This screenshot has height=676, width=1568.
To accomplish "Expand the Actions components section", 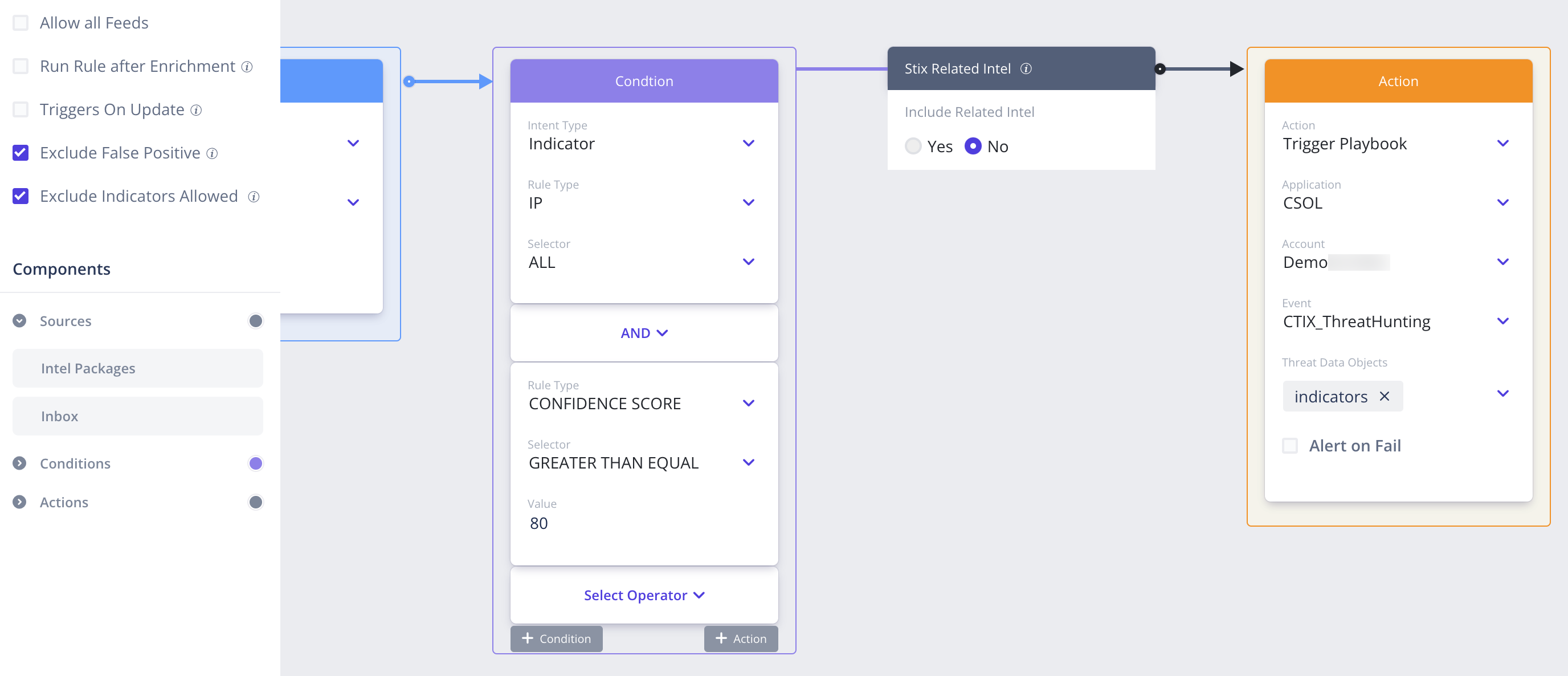I will (19, 502).
